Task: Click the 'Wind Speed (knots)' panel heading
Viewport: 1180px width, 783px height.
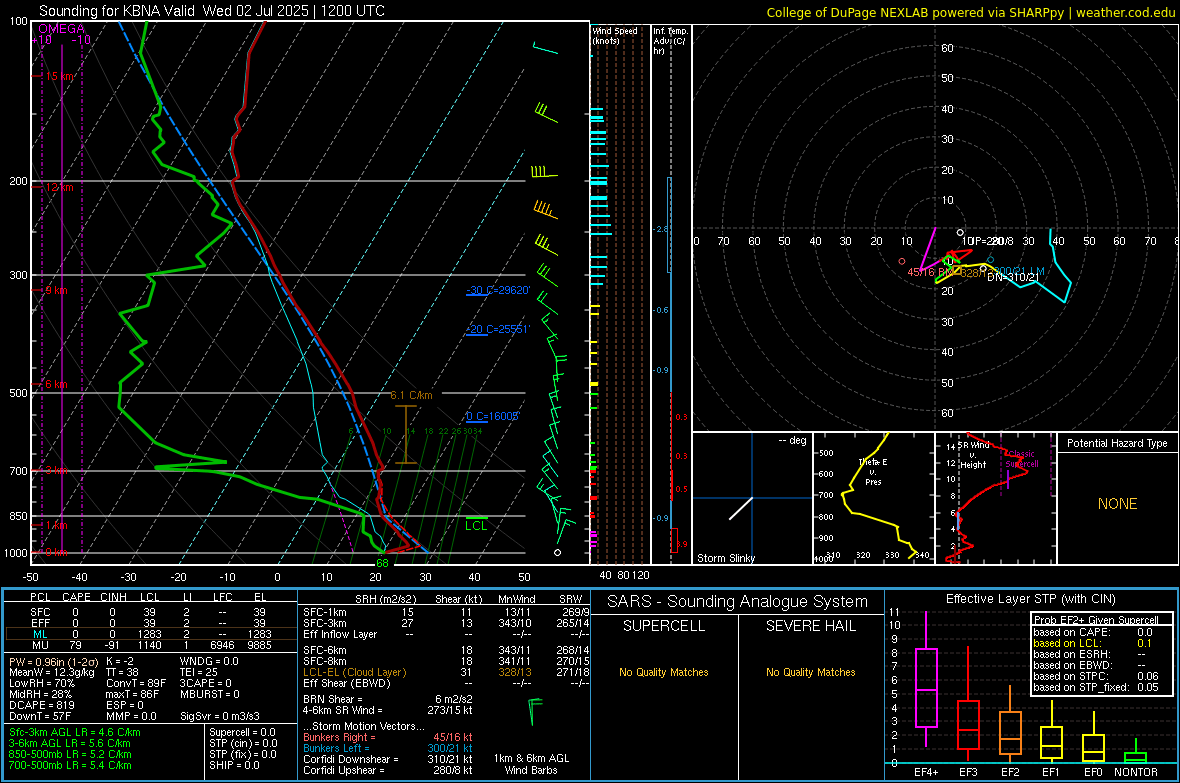Action: click(615, 35)
